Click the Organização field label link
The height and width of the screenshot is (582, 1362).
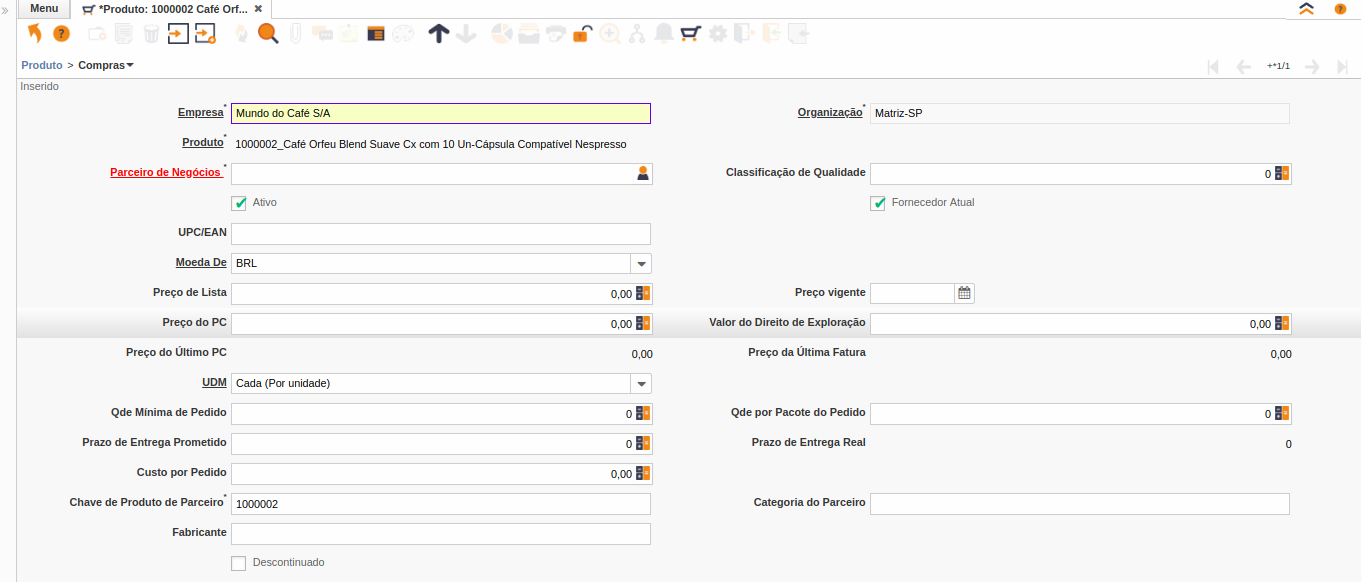[830, 113]
